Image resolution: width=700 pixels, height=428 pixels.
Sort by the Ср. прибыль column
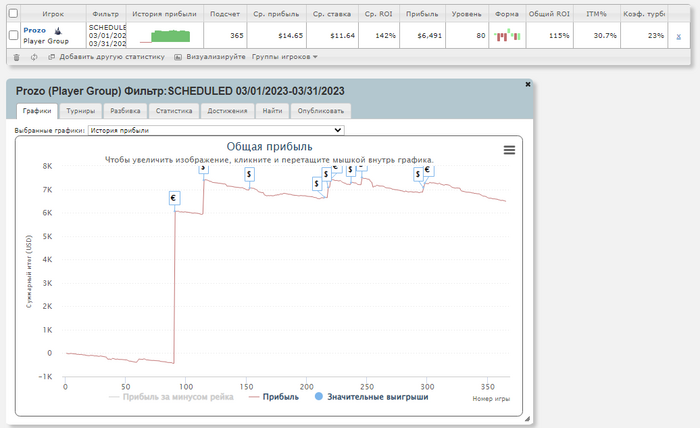click(276, 14)
